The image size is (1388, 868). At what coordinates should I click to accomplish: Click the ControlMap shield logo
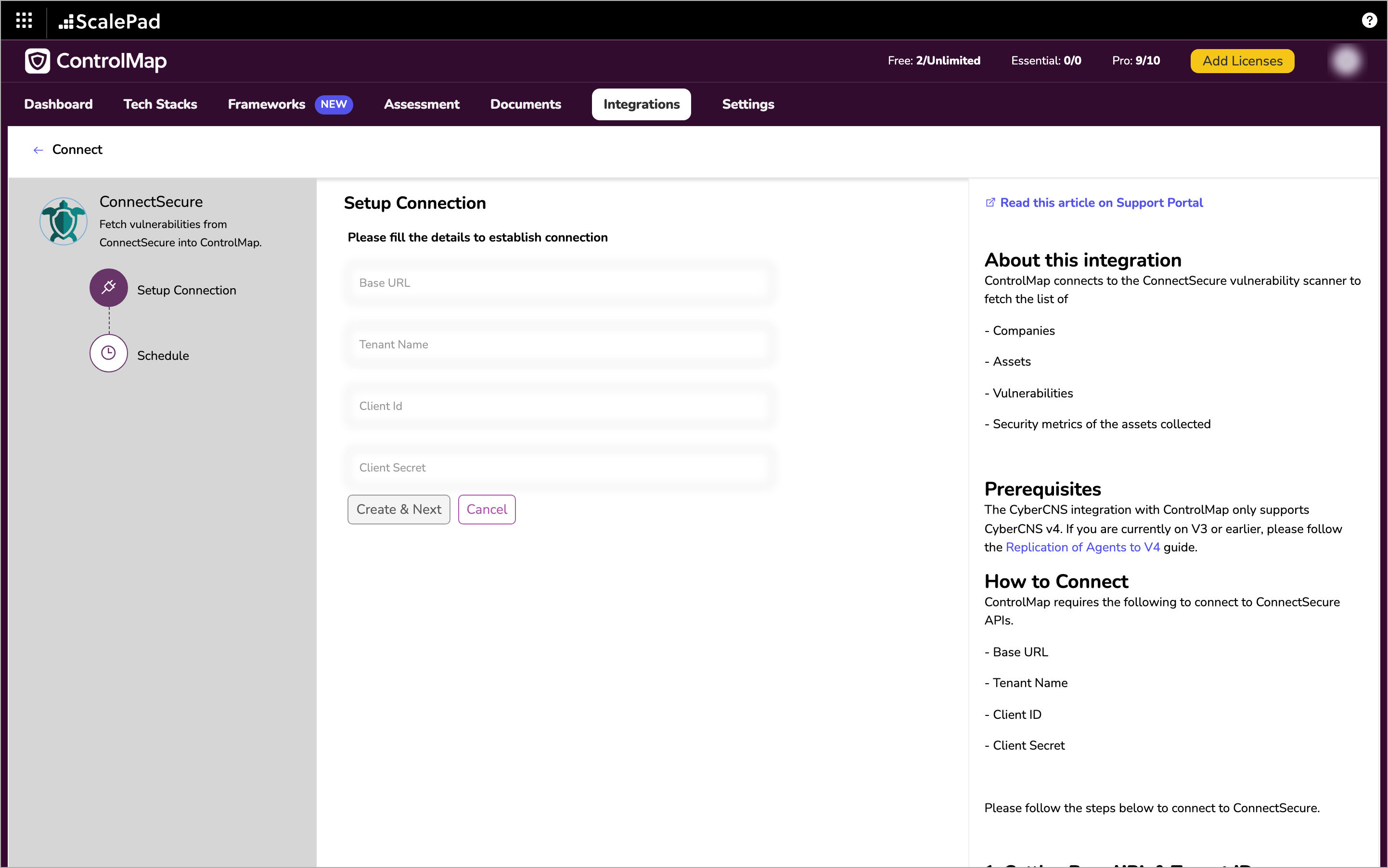pyautogui.click(x=38, y=61)
